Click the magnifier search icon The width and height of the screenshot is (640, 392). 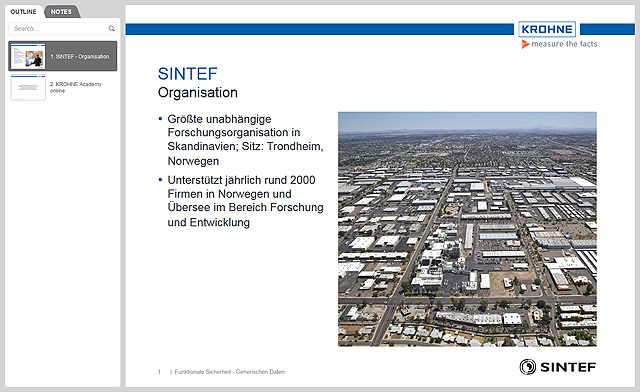coord(111,29)
